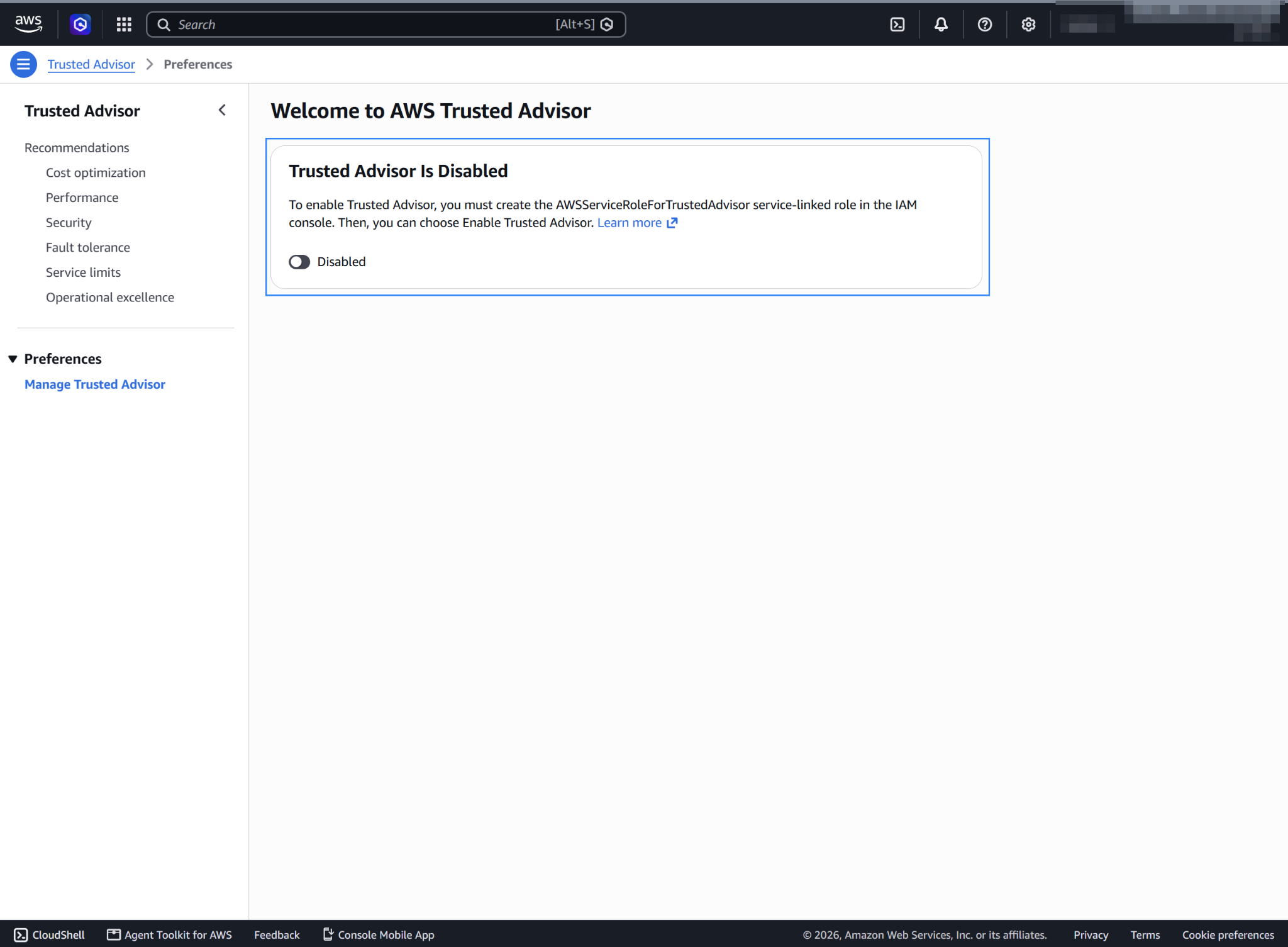
Task: Select Cost optimization in sidebar
Action: coord(96,172)
